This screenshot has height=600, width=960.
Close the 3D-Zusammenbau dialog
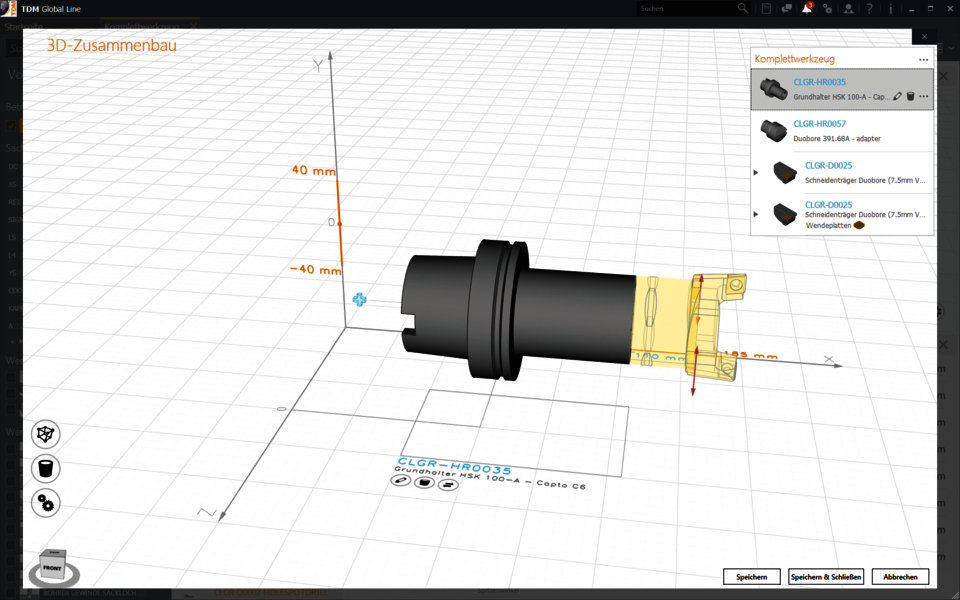pyautogui.click(x=924, y=37)
